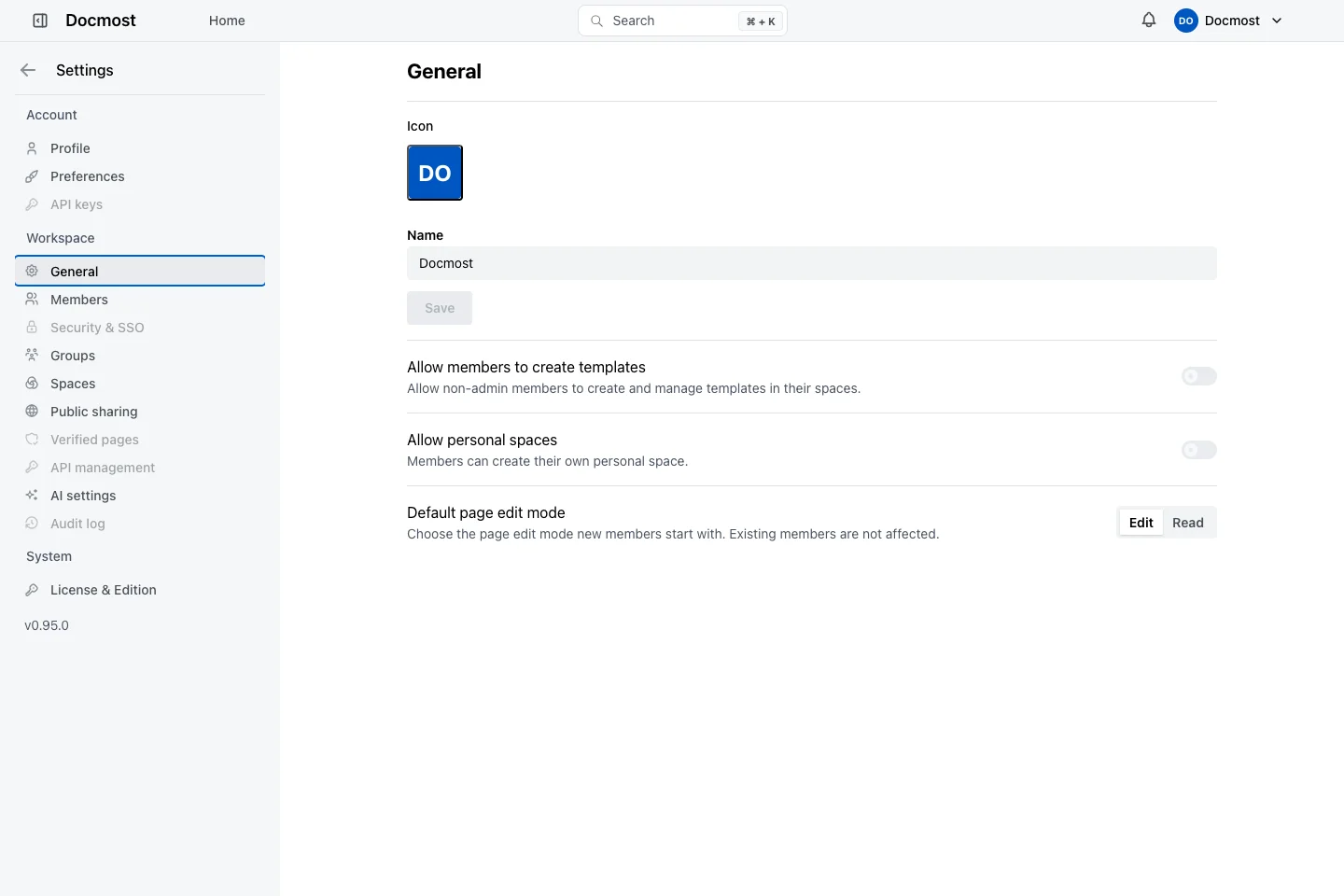The image size is (1344, 896).
Task: Click the Groups icon in sidebar
Action: click(x=32, y=356)
